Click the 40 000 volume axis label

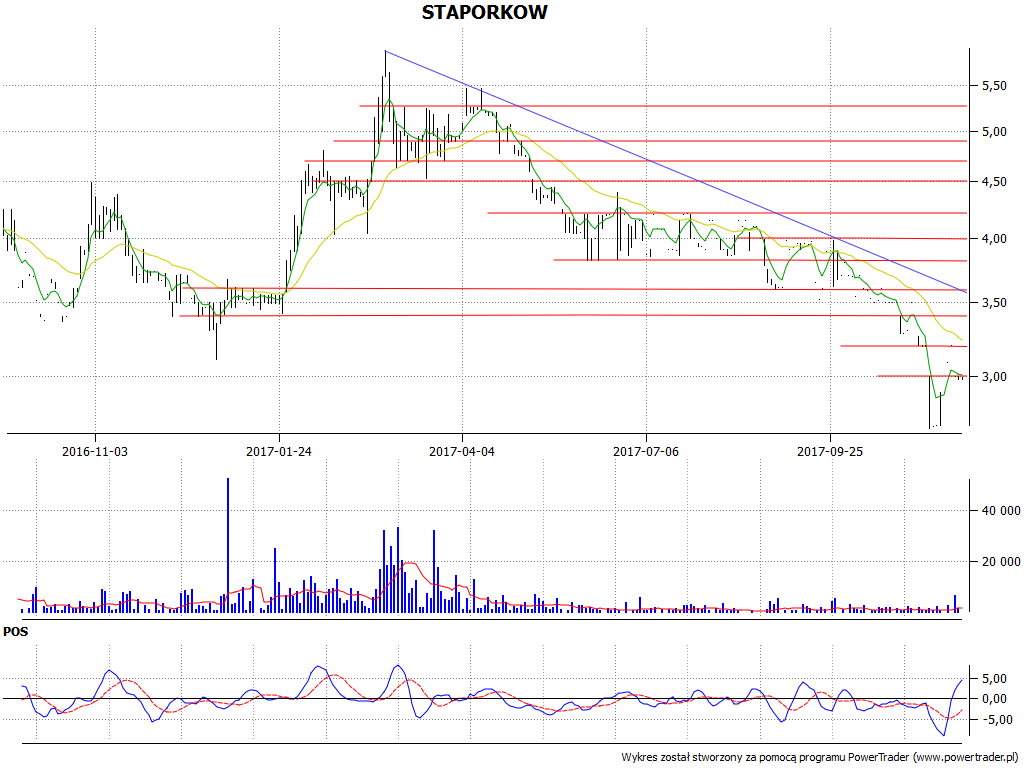tap(1000, 511)
